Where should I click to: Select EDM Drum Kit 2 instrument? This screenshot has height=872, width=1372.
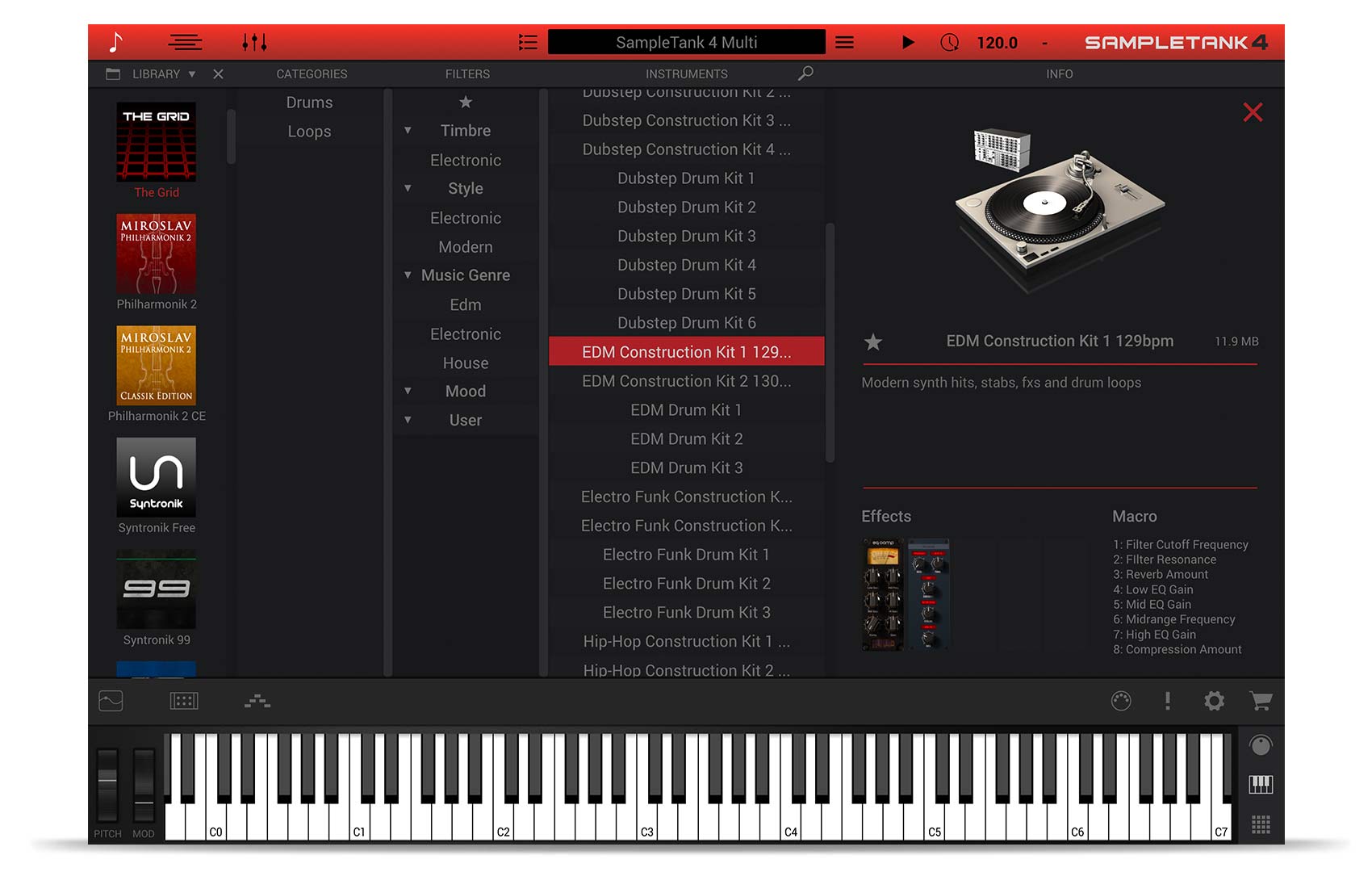tap(686, 439)
